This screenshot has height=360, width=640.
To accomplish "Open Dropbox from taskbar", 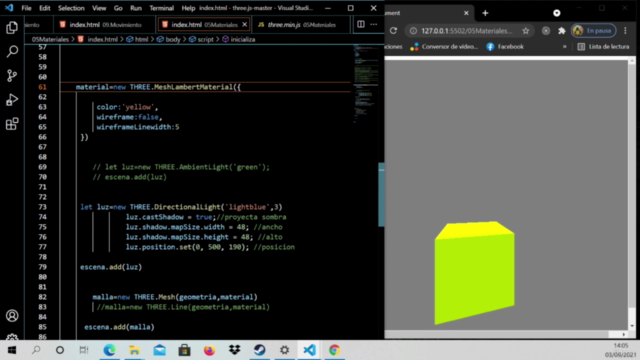I will coord(235,350).
